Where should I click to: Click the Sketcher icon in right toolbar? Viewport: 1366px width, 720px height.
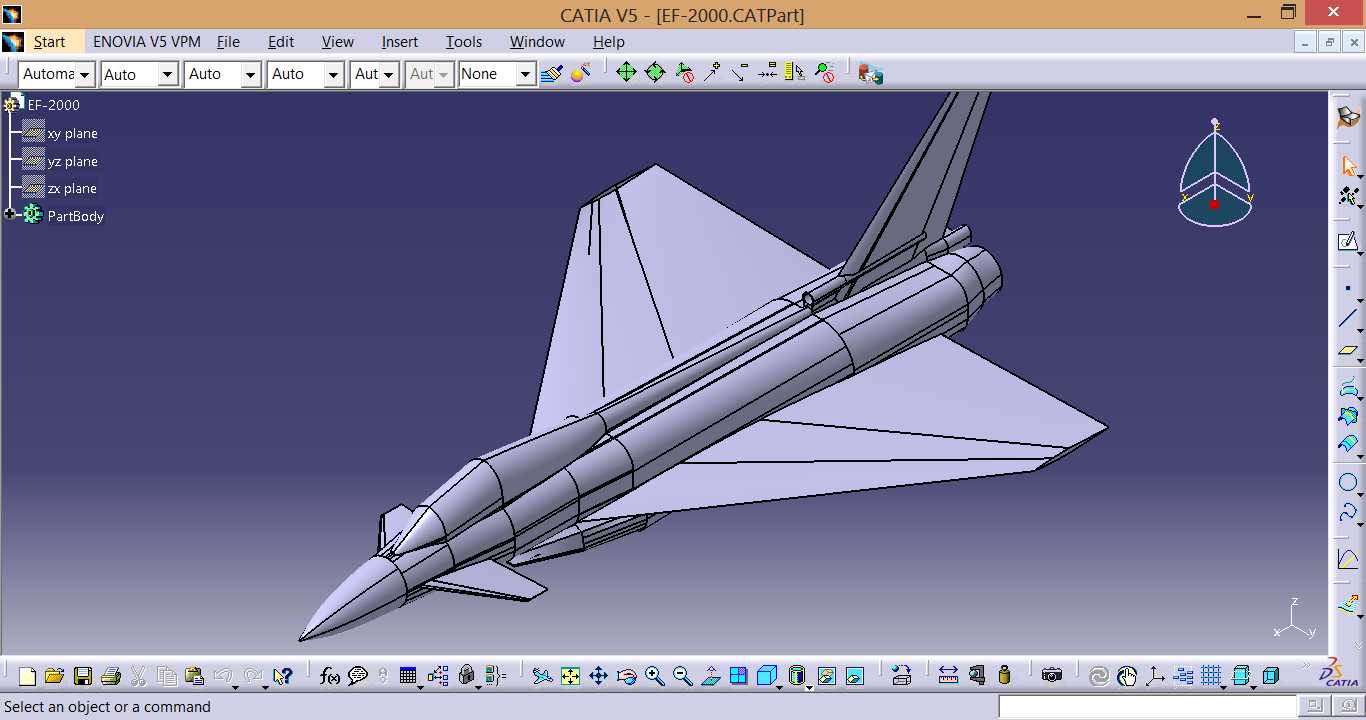(1348, 241)
